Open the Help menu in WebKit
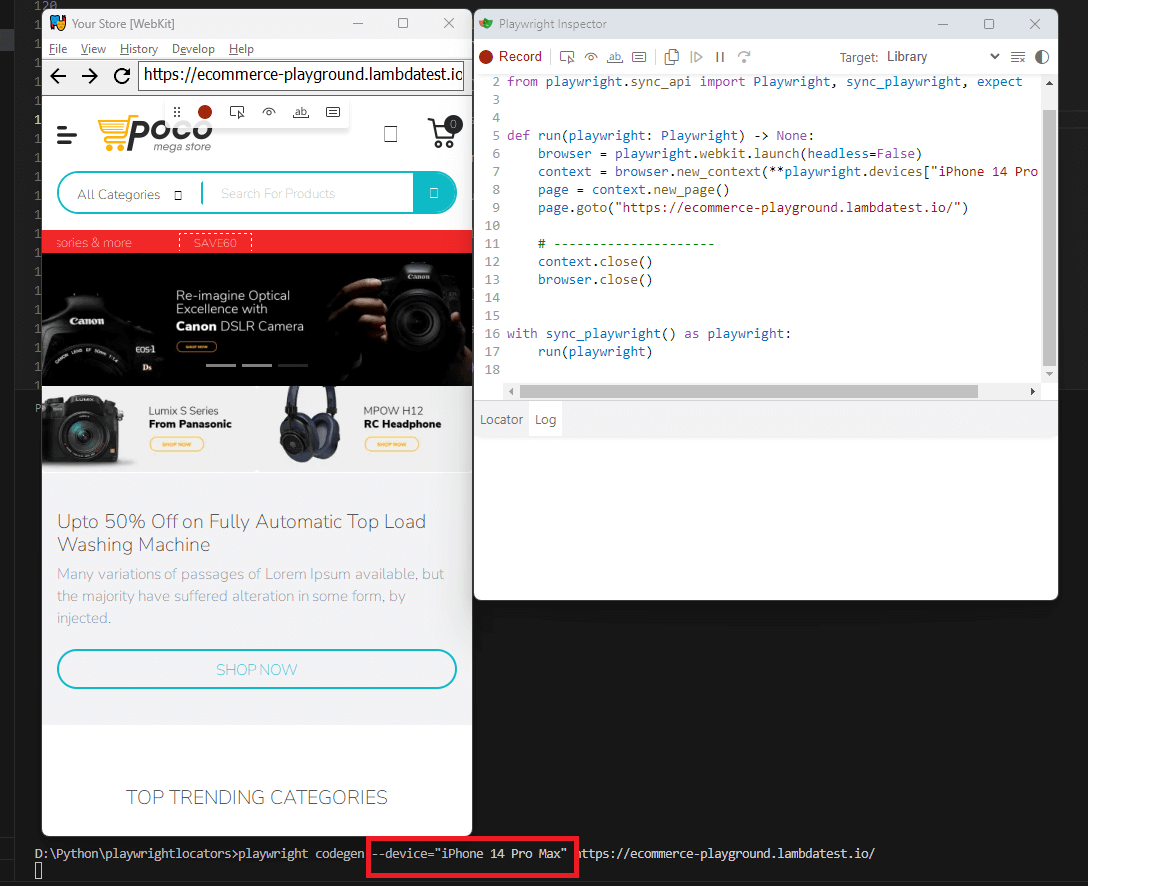Screen dimensions: 1152x886 pyautogui.click(x=241, y=48)
